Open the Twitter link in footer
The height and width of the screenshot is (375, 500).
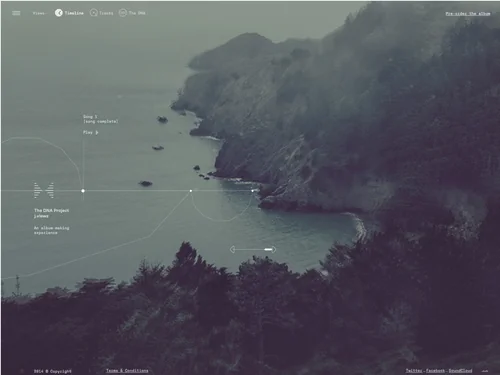(414, 371)
